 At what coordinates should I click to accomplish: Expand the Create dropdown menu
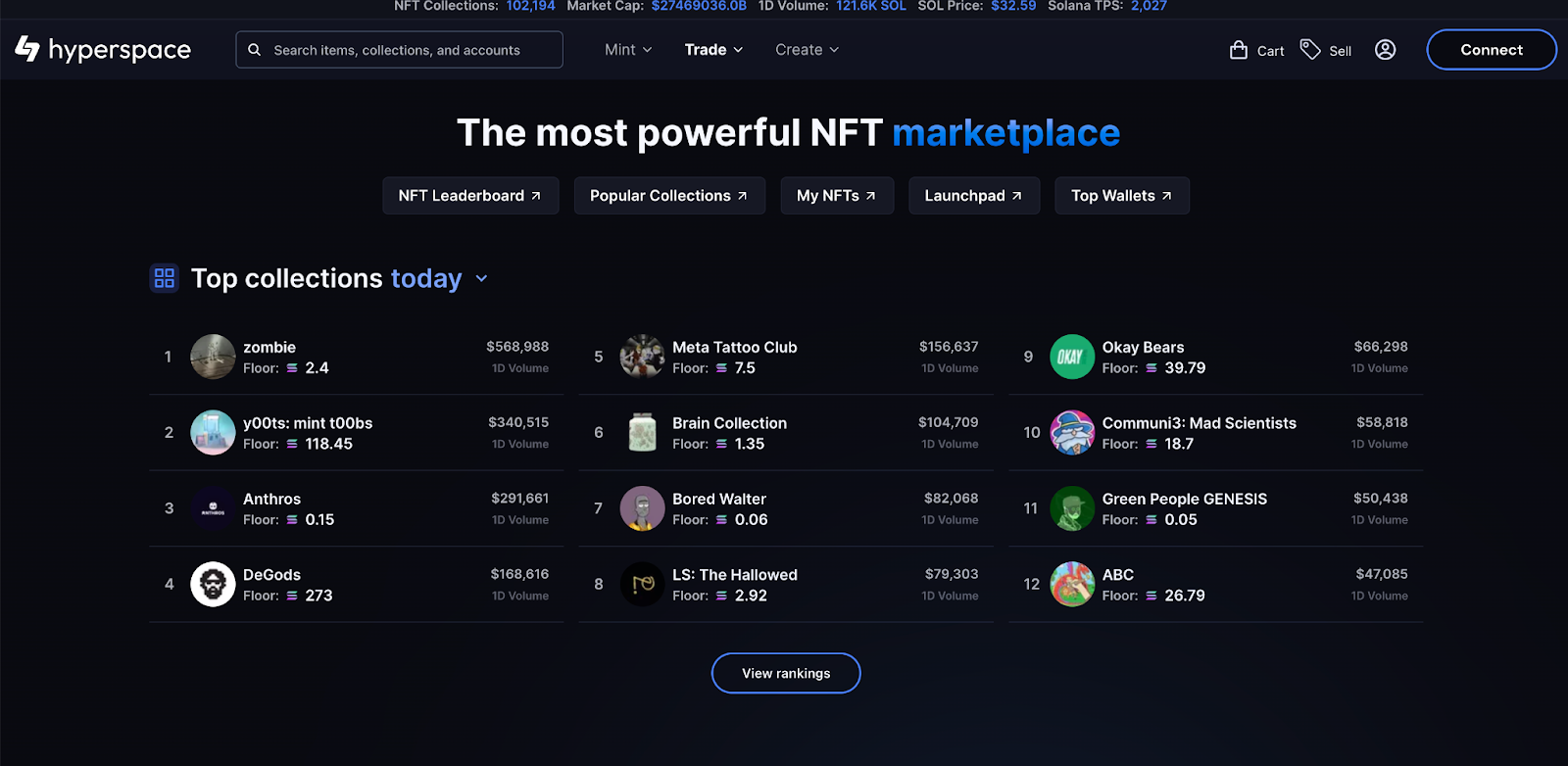point(807,50)
